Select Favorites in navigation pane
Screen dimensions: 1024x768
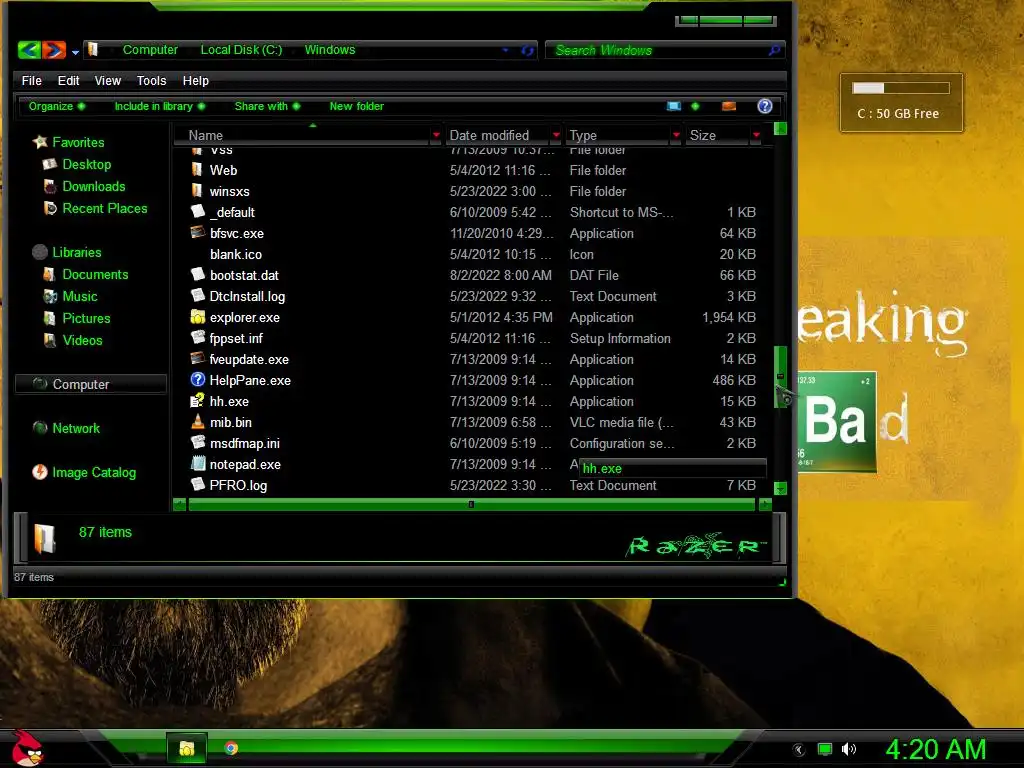point(78,142)
